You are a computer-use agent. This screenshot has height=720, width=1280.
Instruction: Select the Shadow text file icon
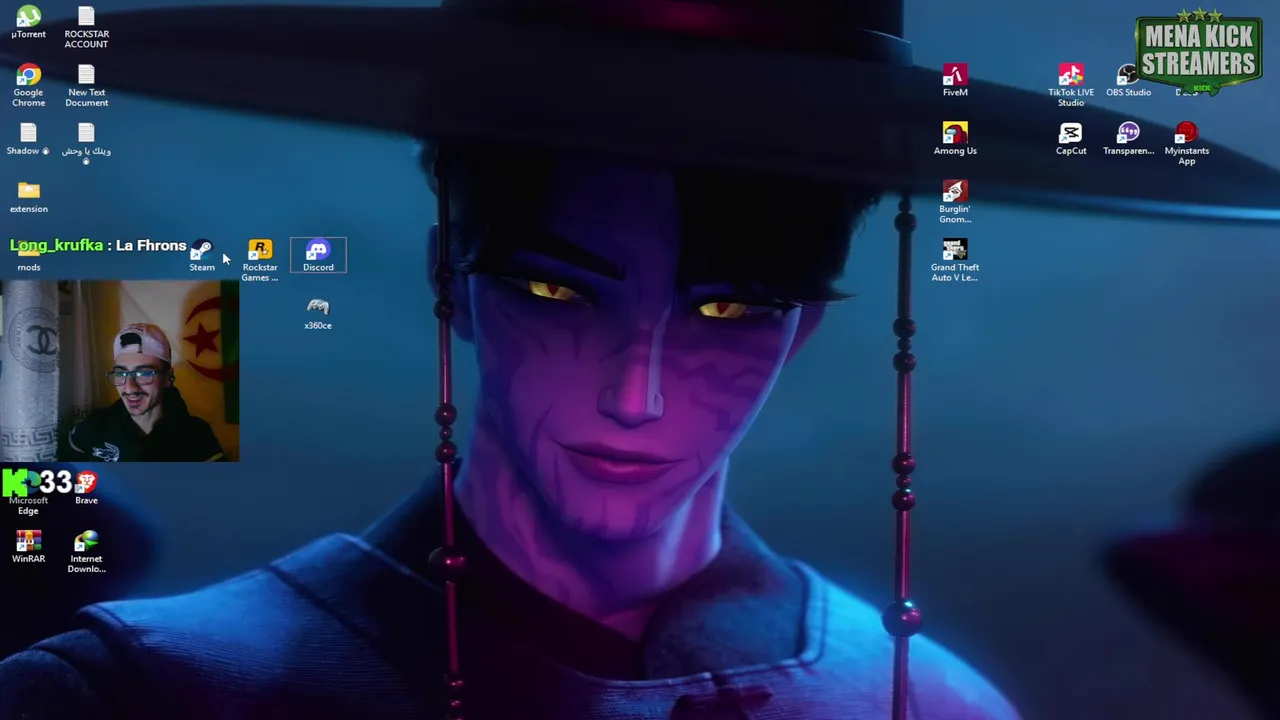coord(28,139)
